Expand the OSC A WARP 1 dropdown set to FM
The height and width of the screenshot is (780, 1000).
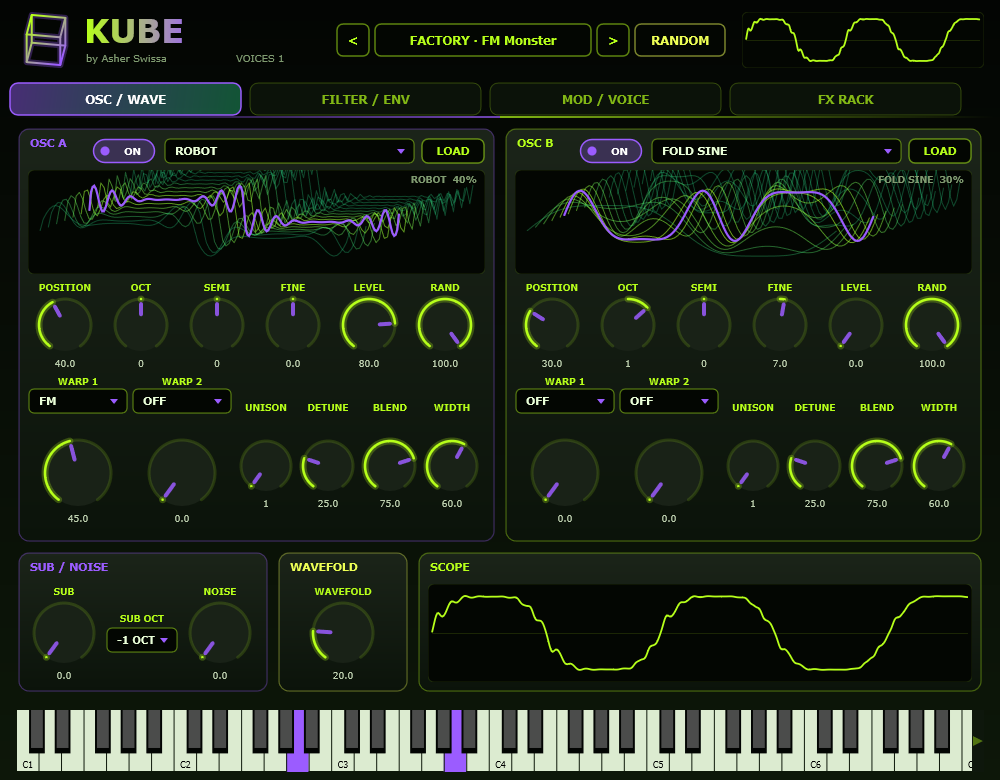78,401
